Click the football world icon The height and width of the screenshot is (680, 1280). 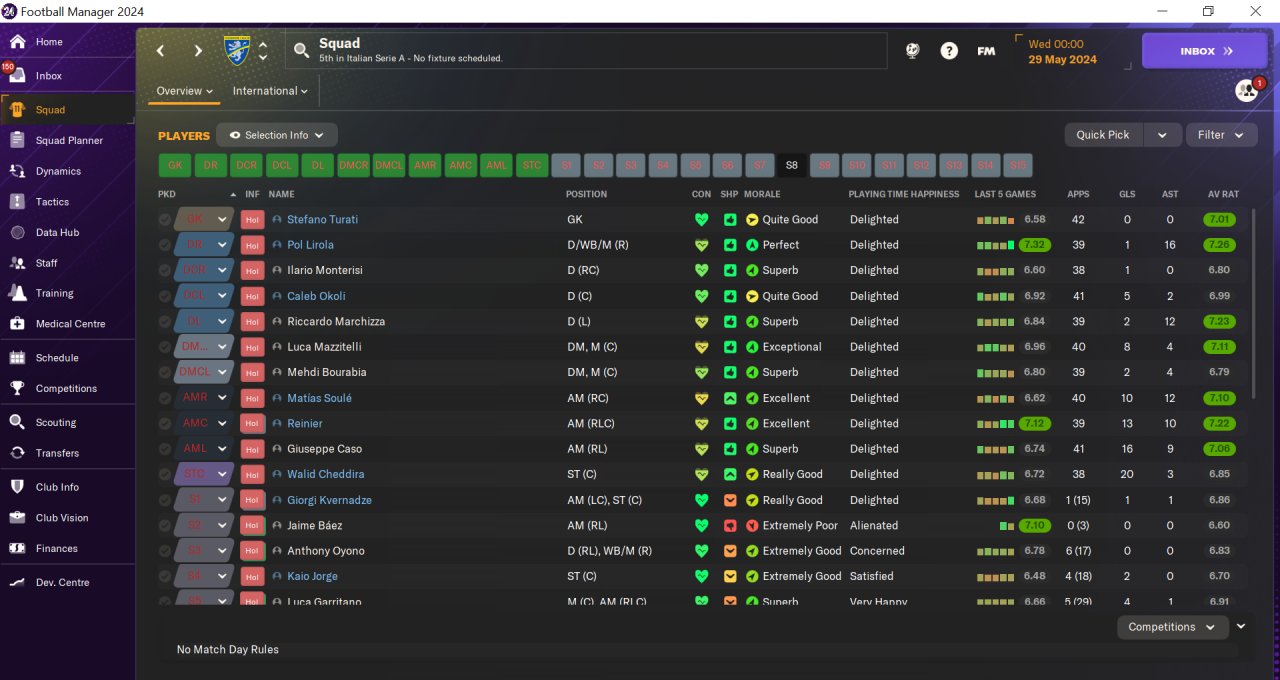(912, 51)
